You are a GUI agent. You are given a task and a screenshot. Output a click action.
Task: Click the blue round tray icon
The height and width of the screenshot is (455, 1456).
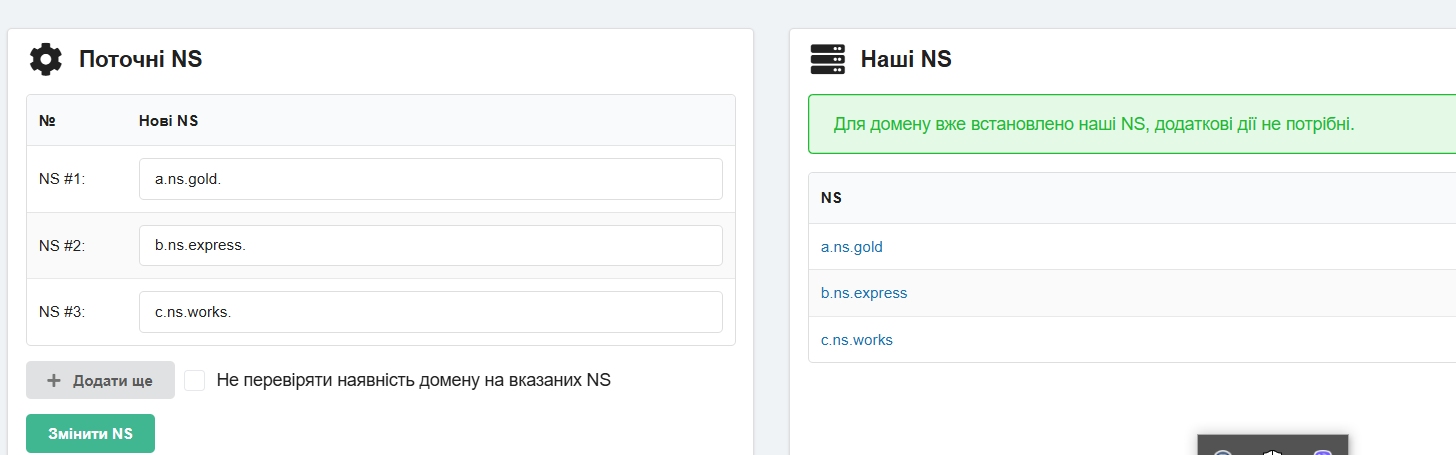pyautogui.click(x=1222, y=452)
